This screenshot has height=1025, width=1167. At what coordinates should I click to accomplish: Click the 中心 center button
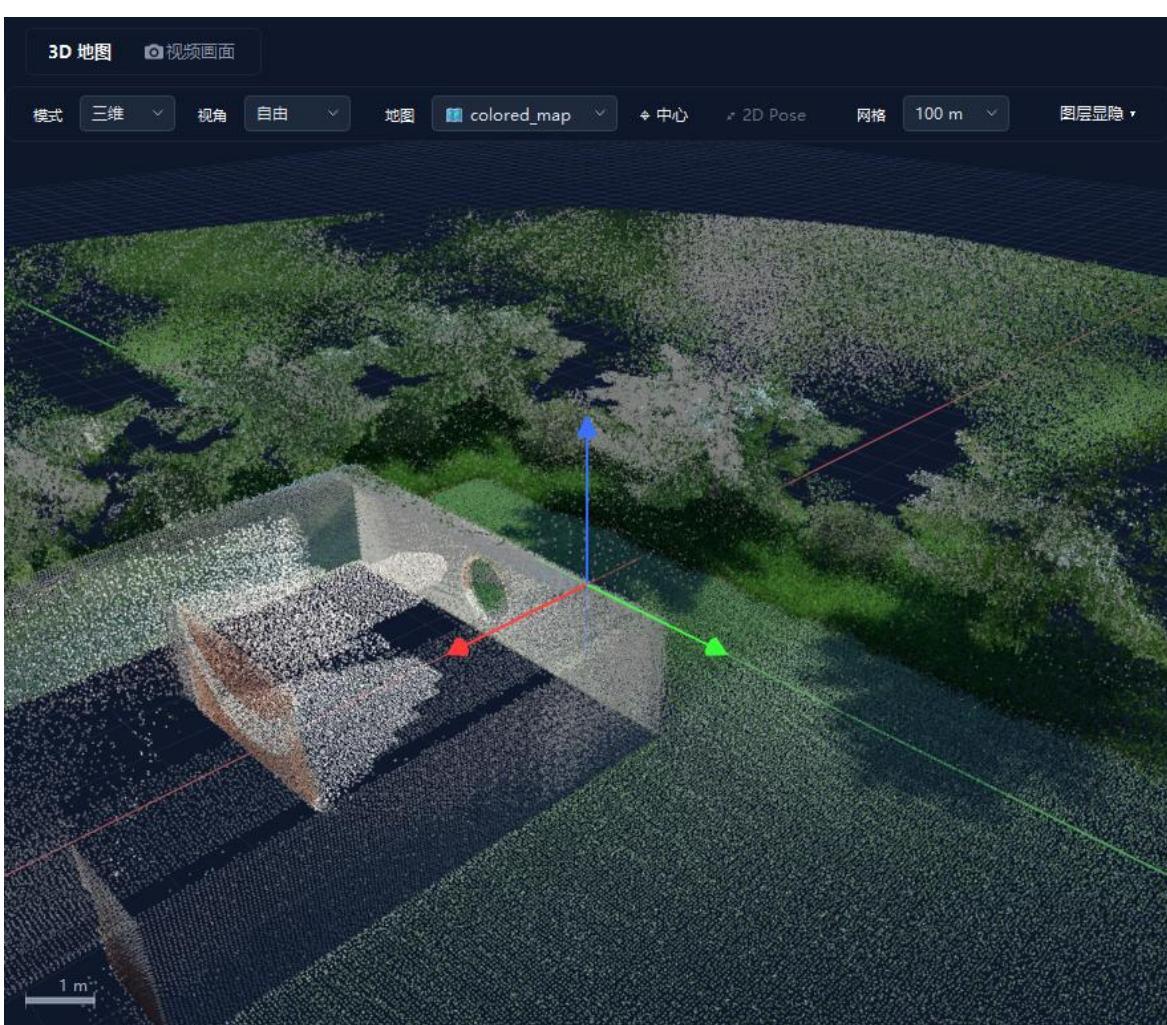tap(663, 115)
